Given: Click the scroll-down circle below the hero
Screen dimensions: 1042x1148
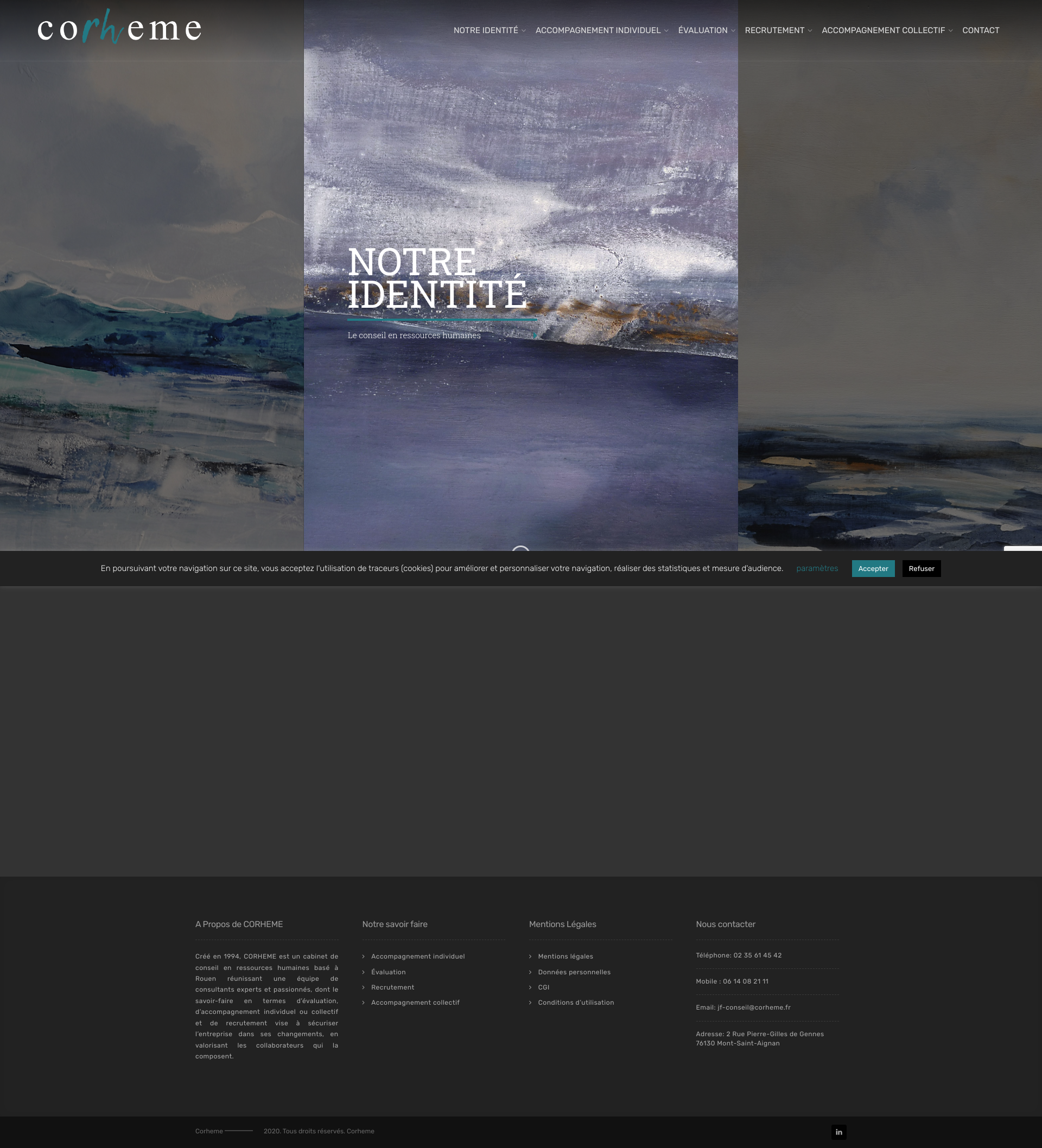Looking at the screenshot, I should [x=520, y=548].
